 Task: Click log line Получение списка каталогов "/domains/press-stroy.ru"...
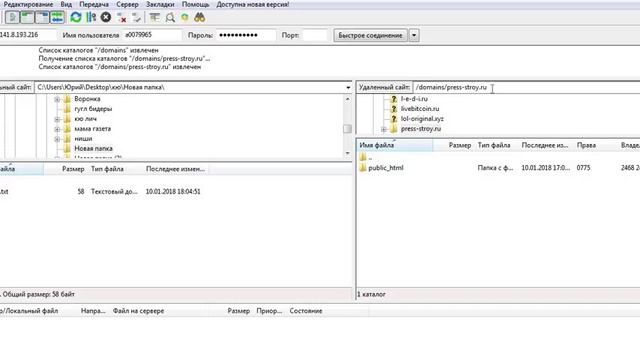click(124, 58)
